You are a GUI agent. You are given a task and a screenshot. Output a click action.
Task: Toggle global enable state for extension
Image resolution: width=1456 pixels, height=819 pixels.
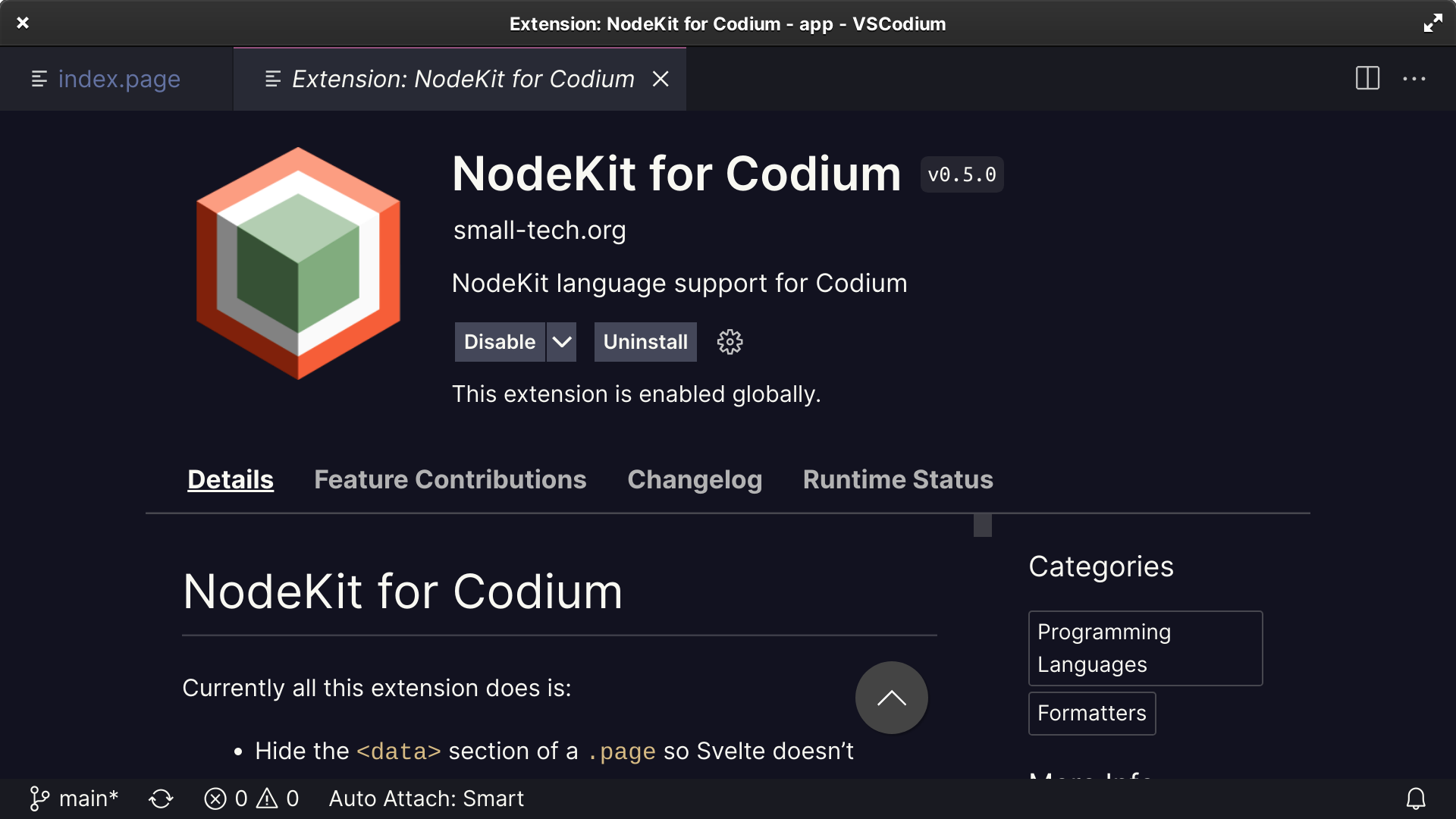click(500, 342)
